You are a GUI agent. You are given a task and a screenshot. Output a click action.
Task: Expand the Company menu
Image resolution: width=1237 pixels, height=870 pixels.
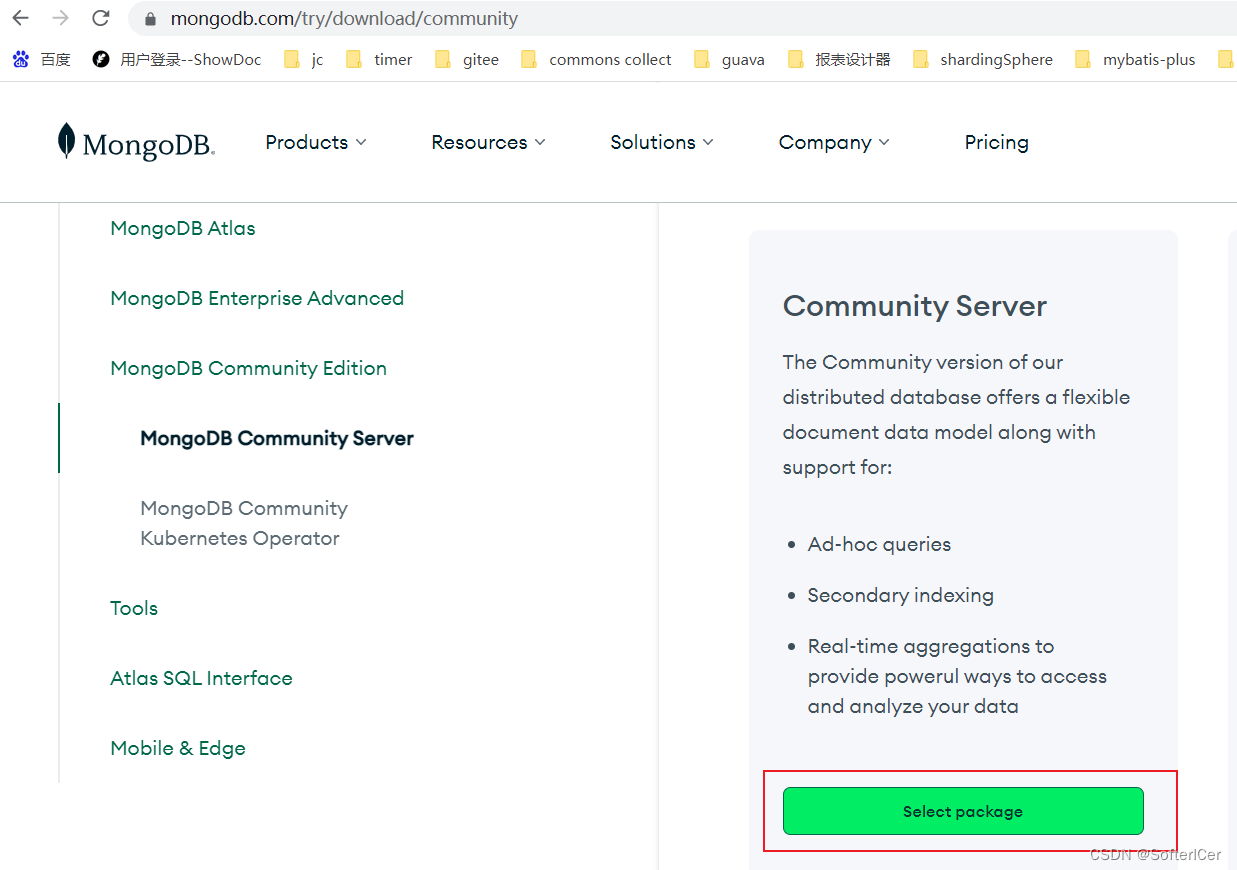click(x=834, y=142)
